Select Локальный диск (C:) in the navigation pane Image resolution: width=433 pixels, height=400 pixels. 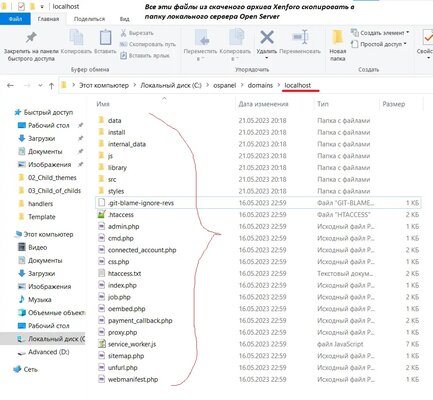pos(51,339)
